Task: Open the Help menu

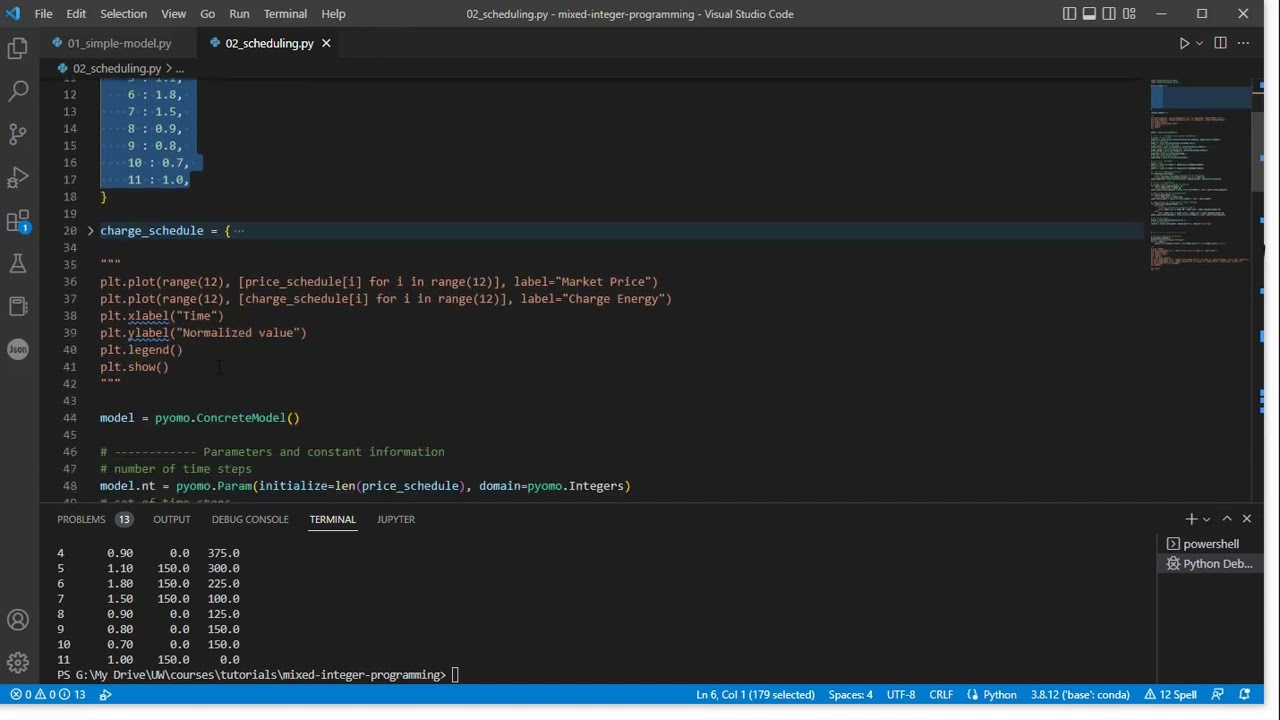Action: point(333,14)
